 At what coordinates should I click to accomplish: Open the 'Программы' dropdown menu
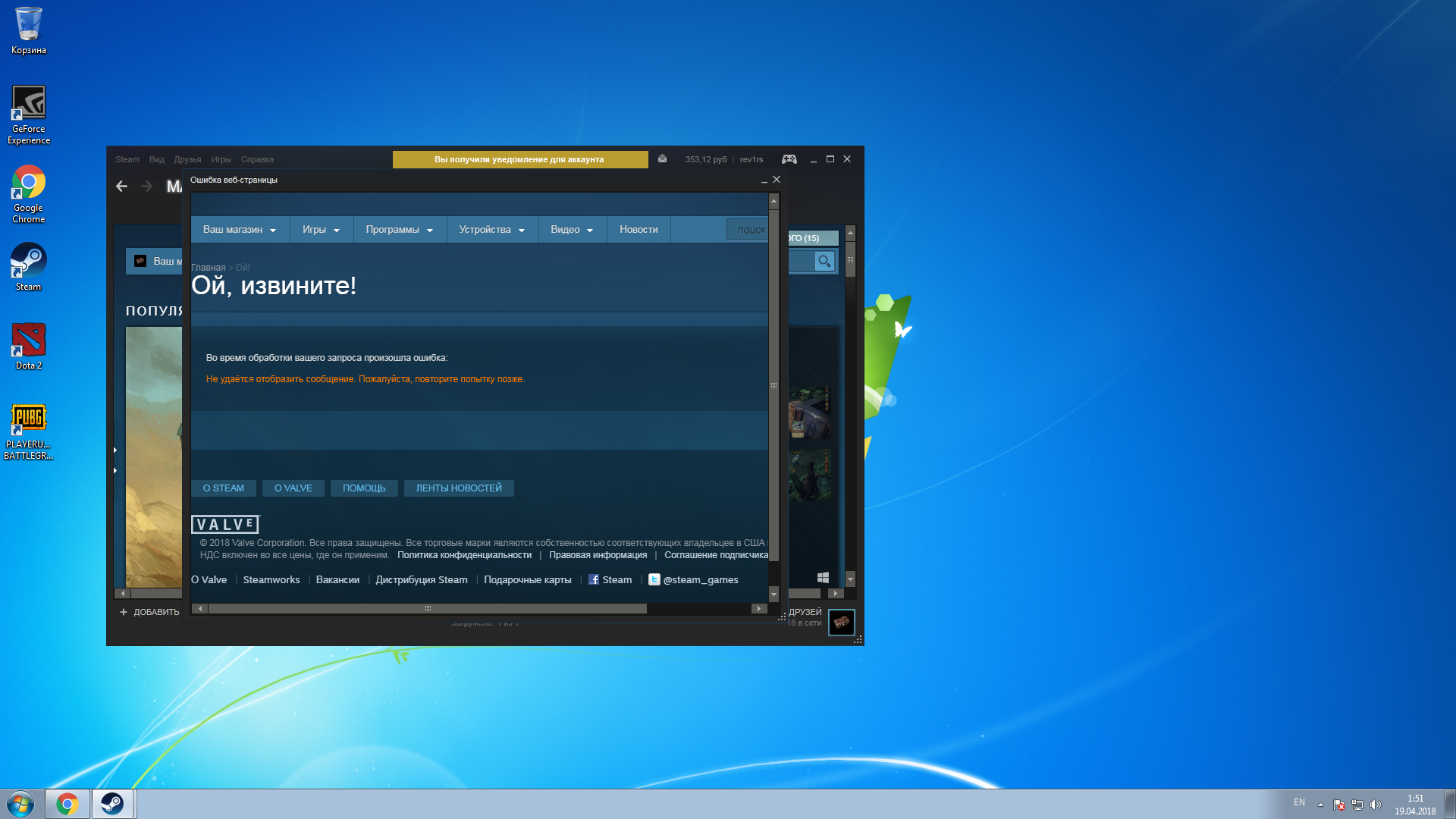point(400,230)
